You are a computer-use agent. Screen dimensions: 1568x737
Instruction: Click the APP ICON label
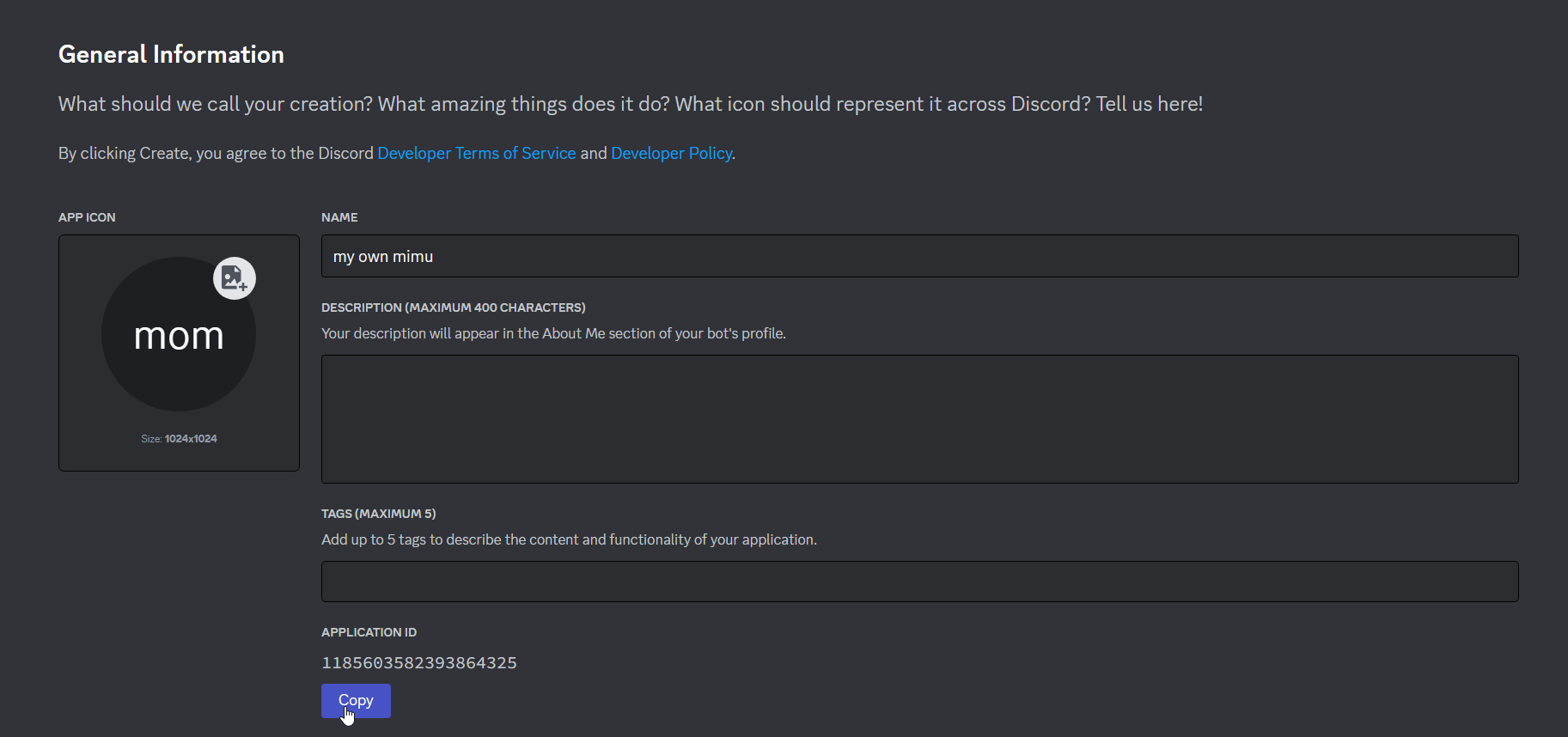[x=87, y=217]
